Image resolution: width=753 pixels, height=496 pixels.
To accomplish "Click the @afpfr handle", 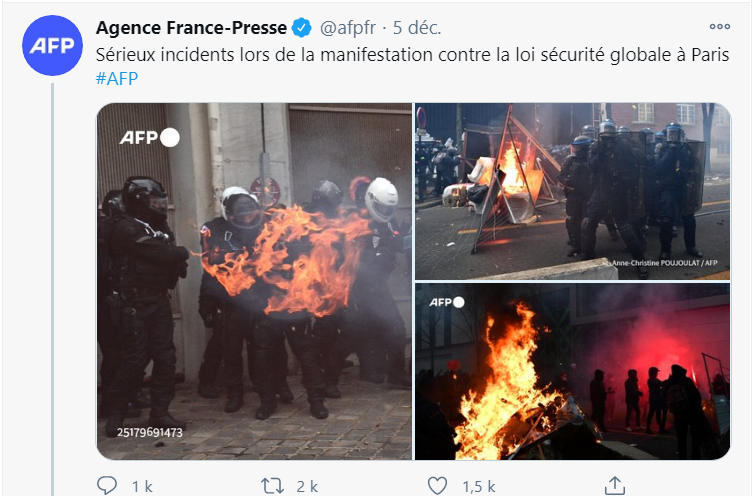I will pyautogui.click(x=348, y=28).
